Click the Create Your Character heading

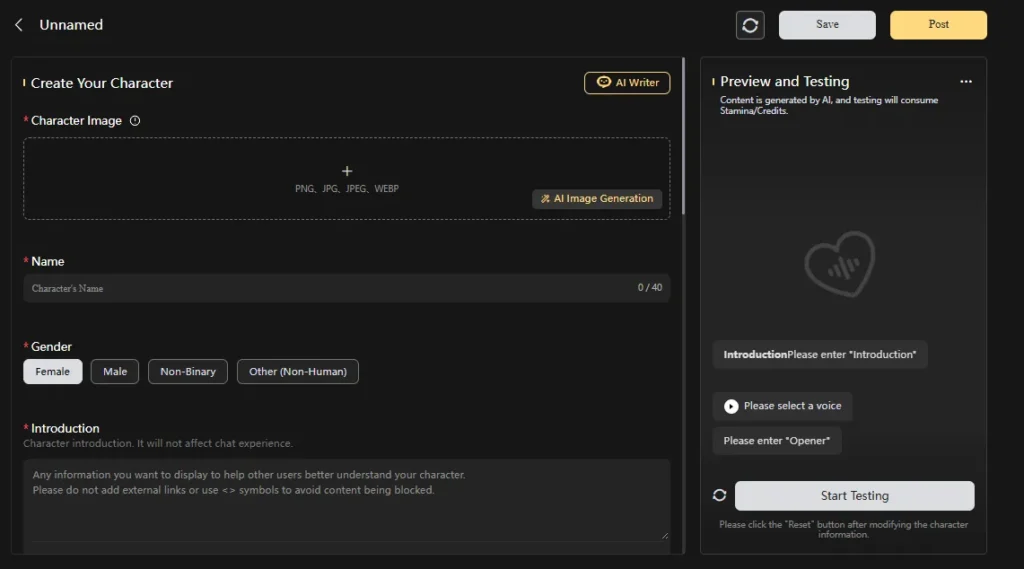click(102, 83)
